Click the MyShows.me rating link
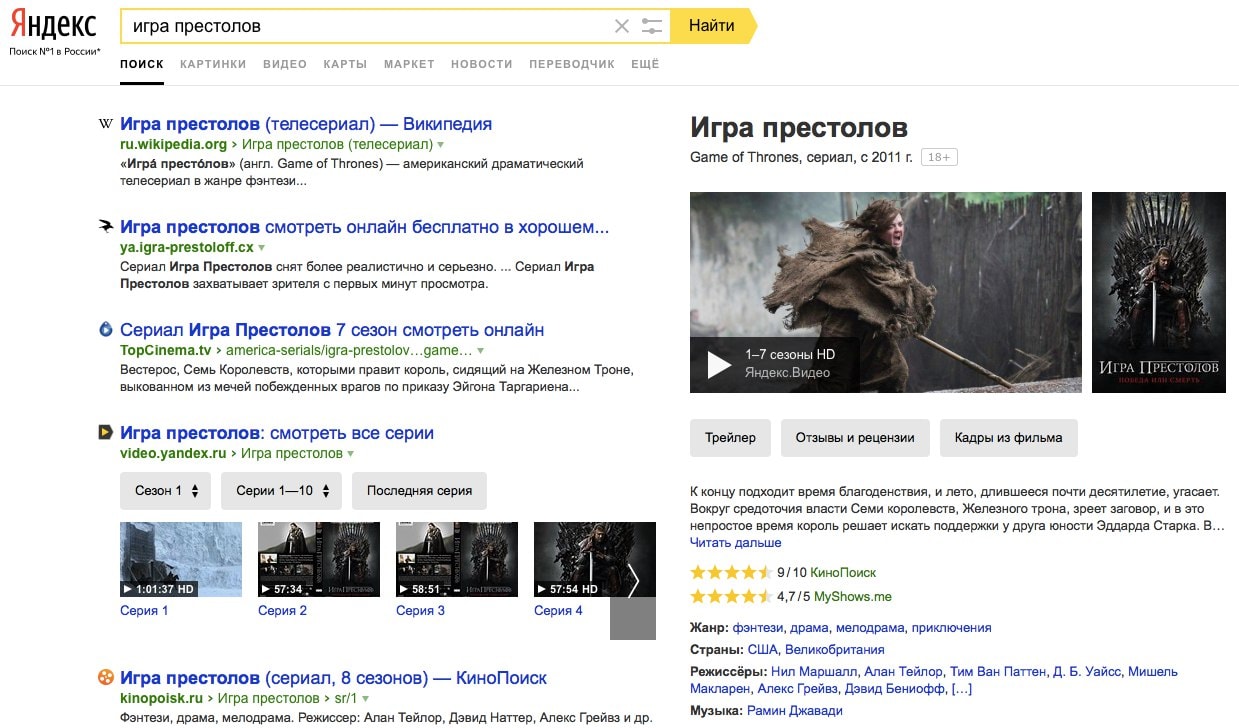 pos(853,597)
